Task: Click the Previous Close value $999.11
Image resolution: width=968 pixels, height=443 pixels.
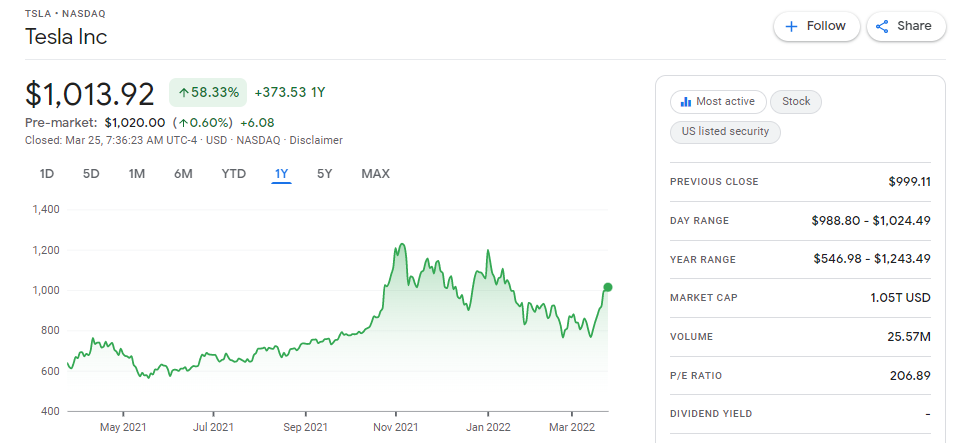Action: coord(909,182)
